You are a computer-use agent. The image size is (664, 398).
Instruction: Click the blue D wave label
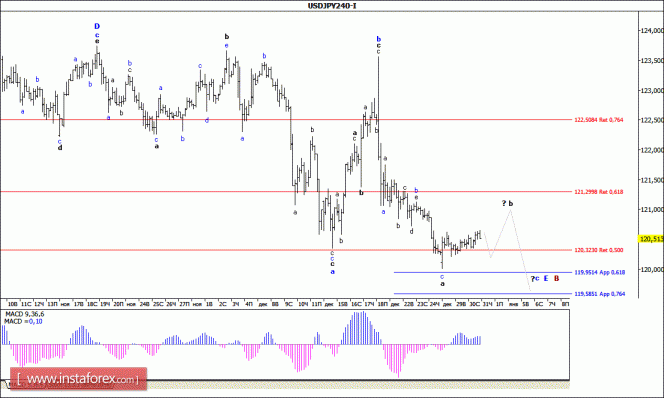pos(97,27)
